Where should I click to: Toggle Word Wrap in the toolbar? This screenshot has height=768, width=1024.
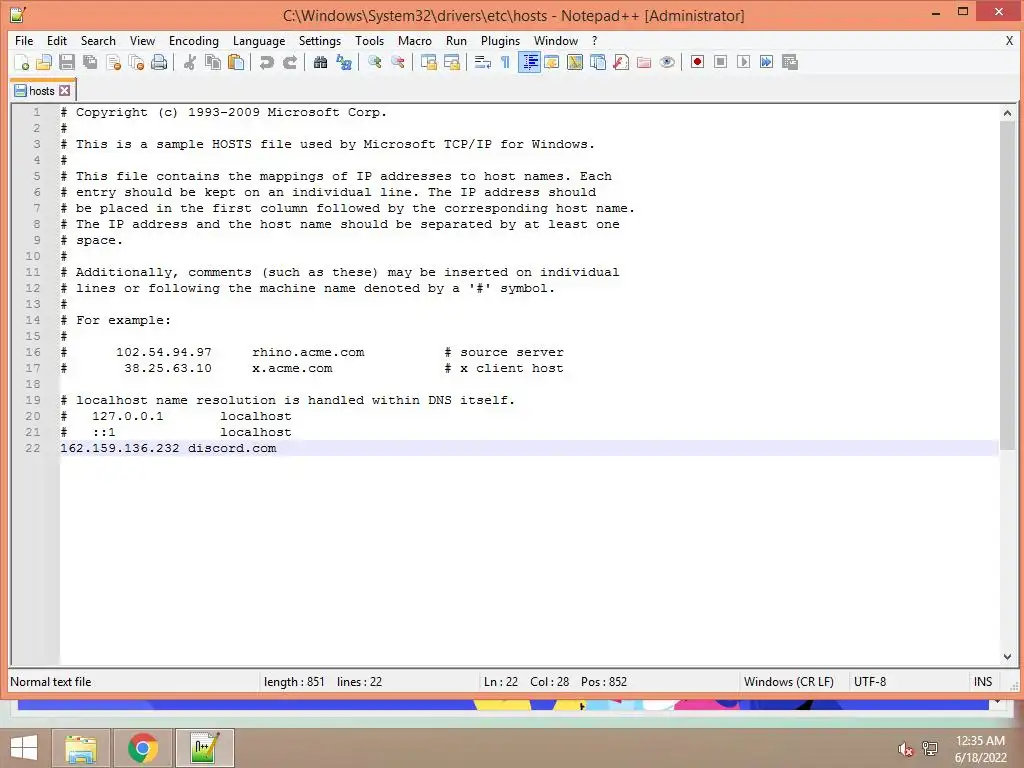(x=483, y=62)
